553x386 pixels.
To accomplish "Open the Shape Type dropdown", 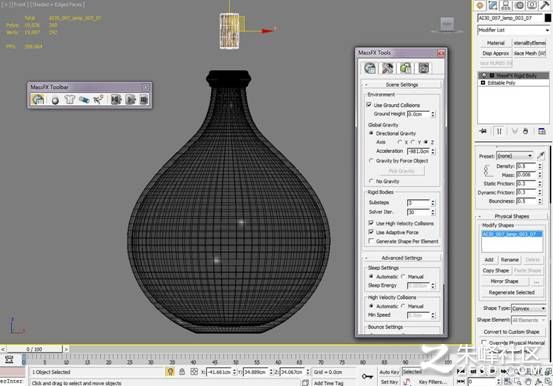I will pyautogui.click(x=529, y=308).
